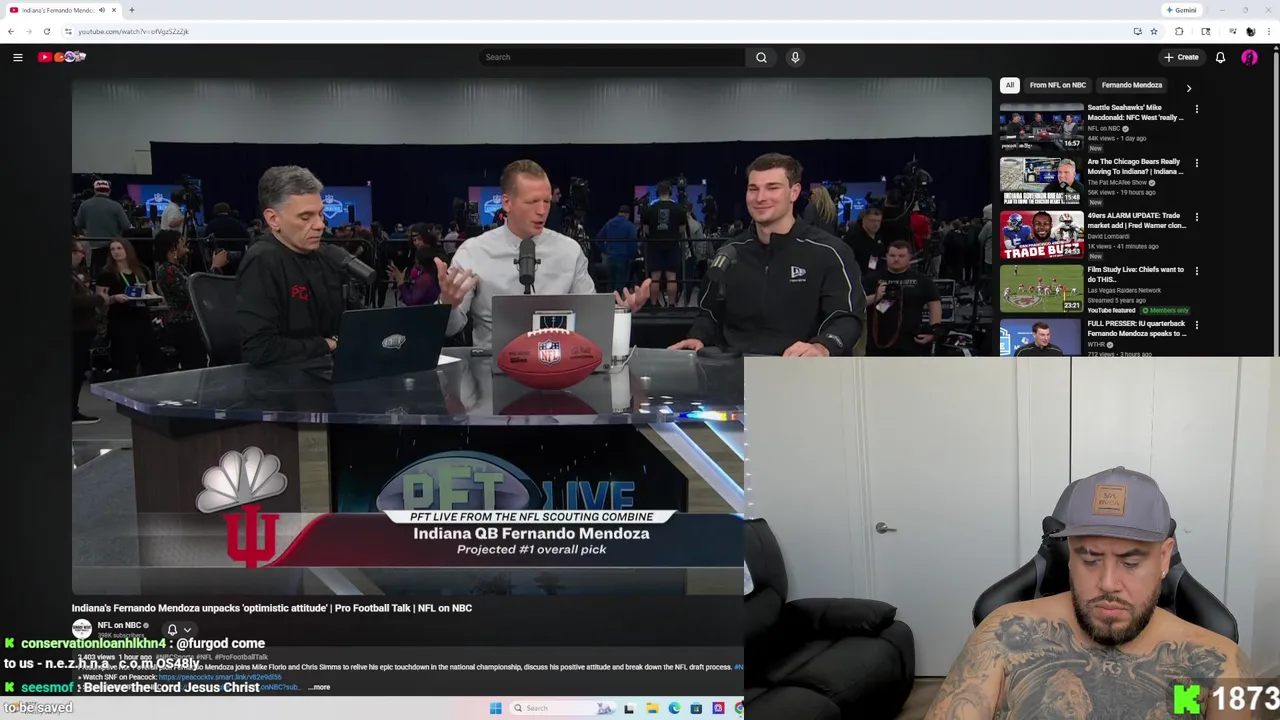Image resolution: width=1280 pixels, height=720 pixels.
Task: Click the video title text
Action: click(271, 608)
